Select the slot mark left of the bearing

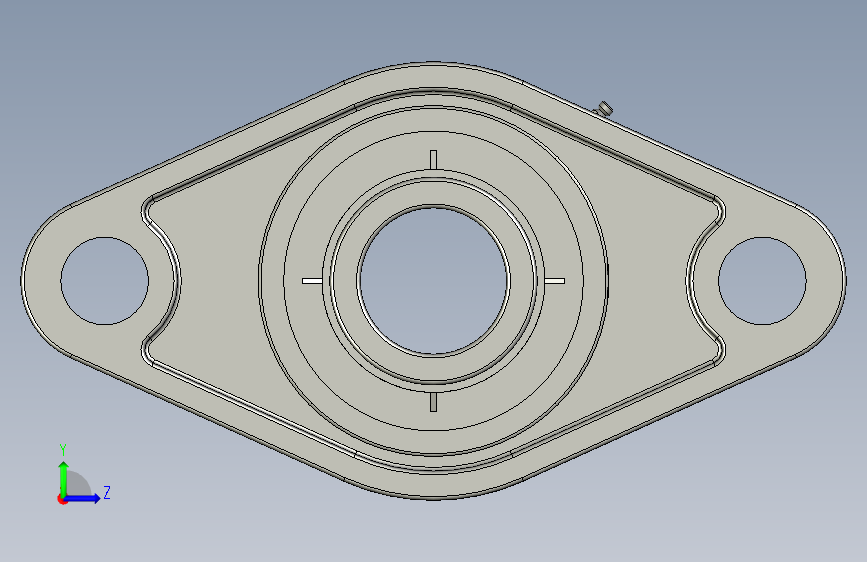coord(312,281)
